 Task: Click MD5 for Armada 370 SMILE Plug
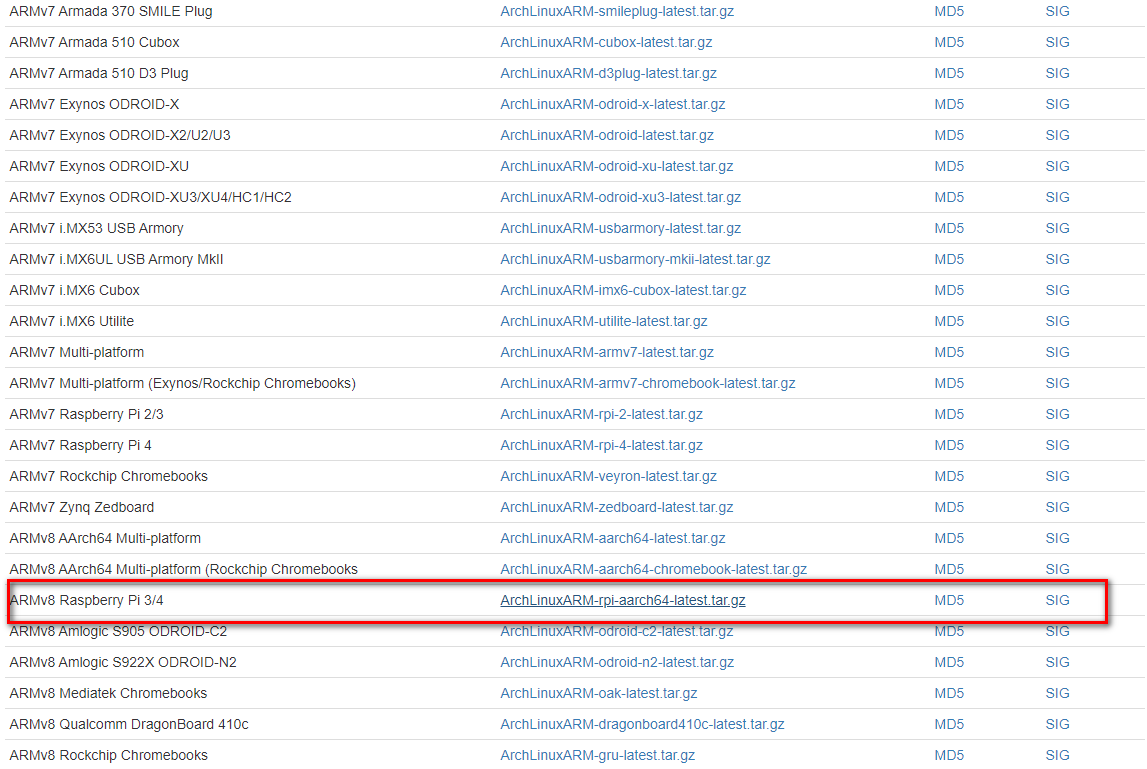coord(949,12)
